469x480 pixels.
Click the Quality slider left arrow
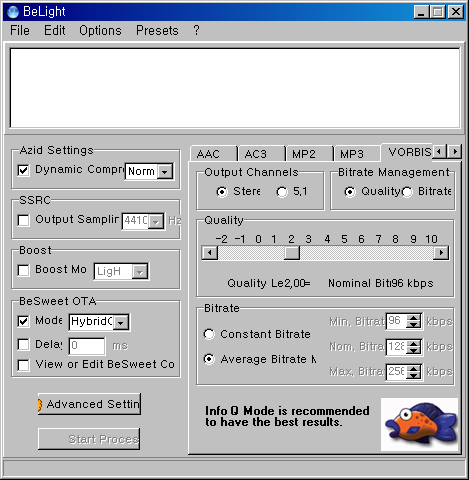[210, 253]
